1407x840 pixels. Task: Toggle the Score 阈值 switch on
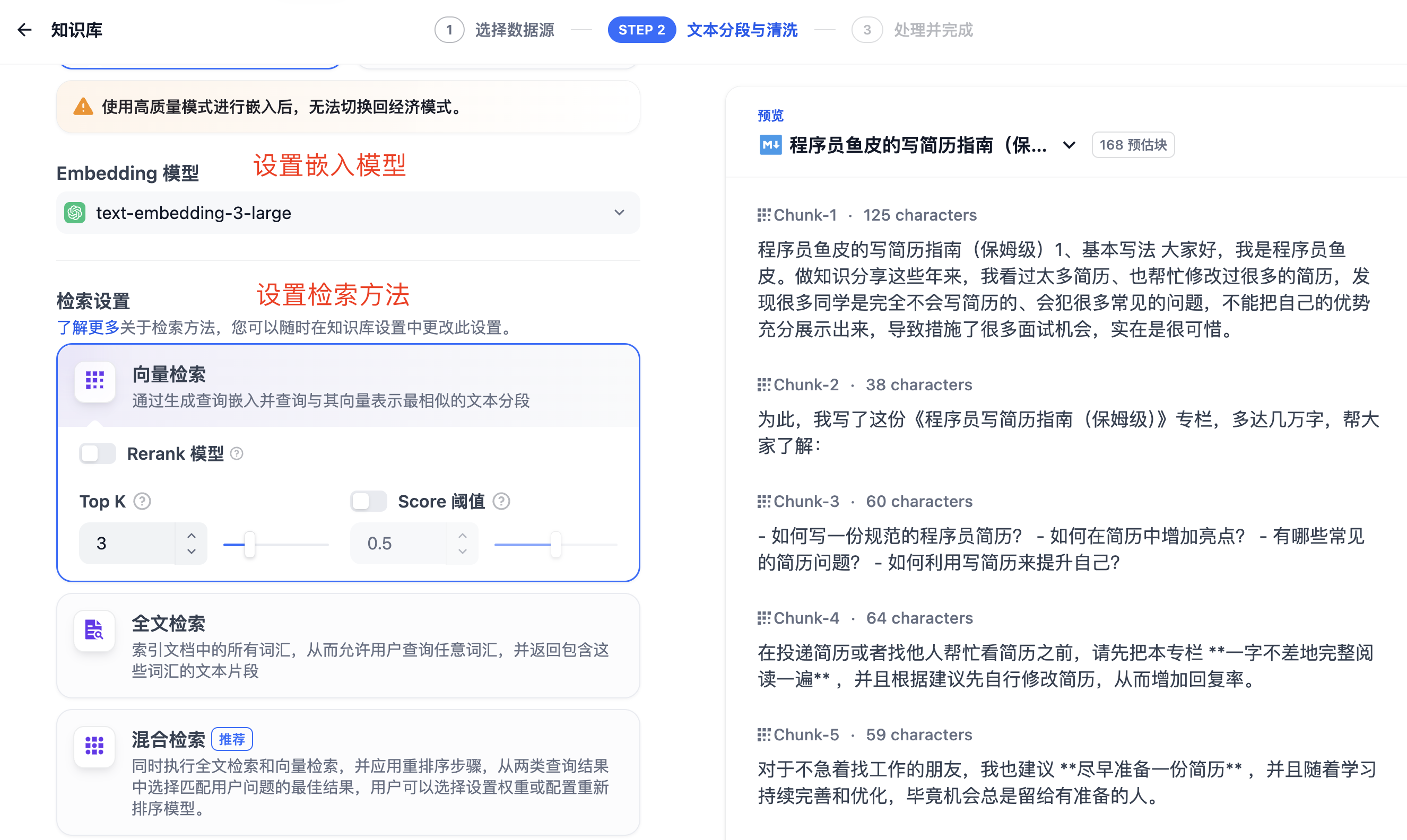click(368, 501)
